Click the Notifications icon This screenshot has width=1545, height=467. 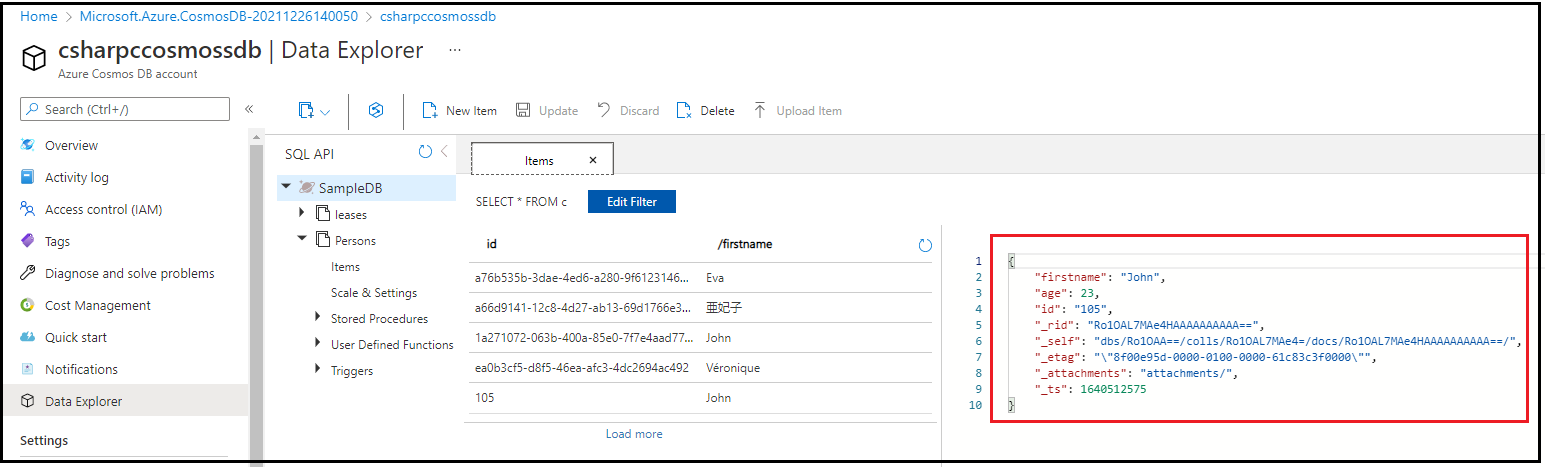coord(28,369)
